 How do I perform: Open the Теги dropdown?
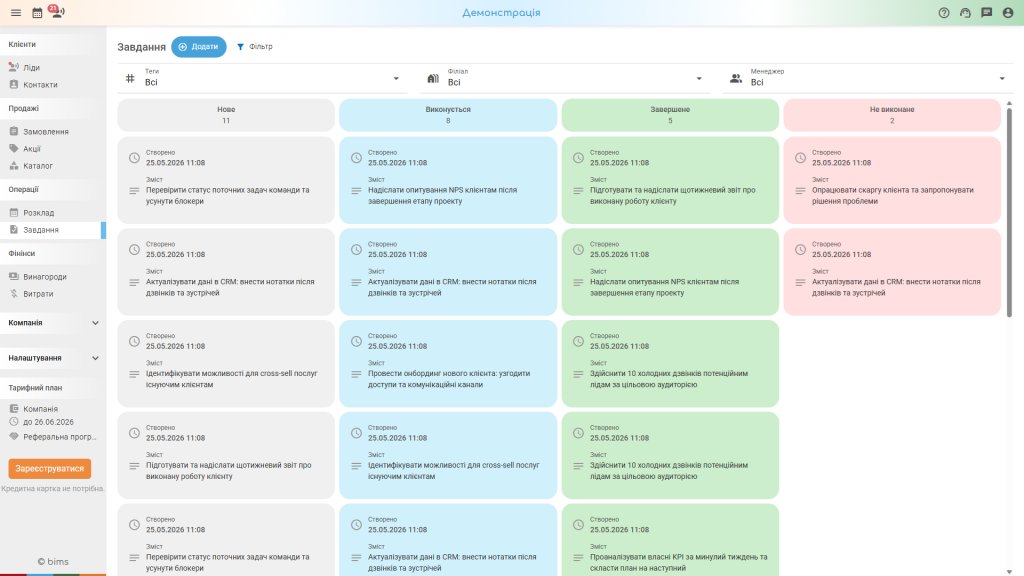pos(262,78)
